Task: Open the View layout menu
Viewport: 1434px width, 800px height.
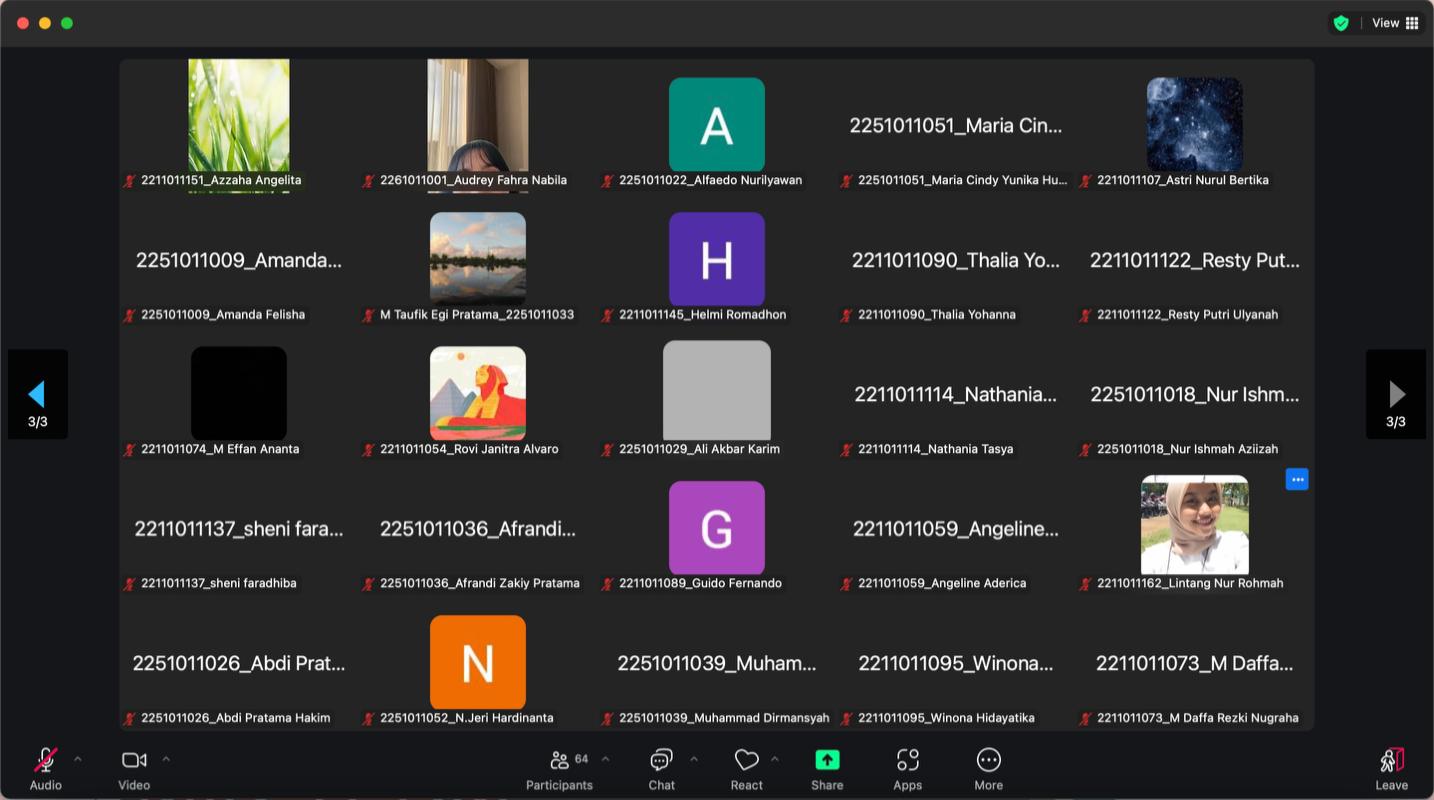Action: 1395,23
